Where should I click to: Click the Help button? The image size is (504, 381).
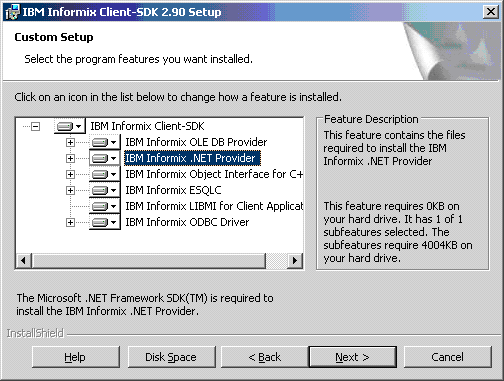click(x=76, y=357)
